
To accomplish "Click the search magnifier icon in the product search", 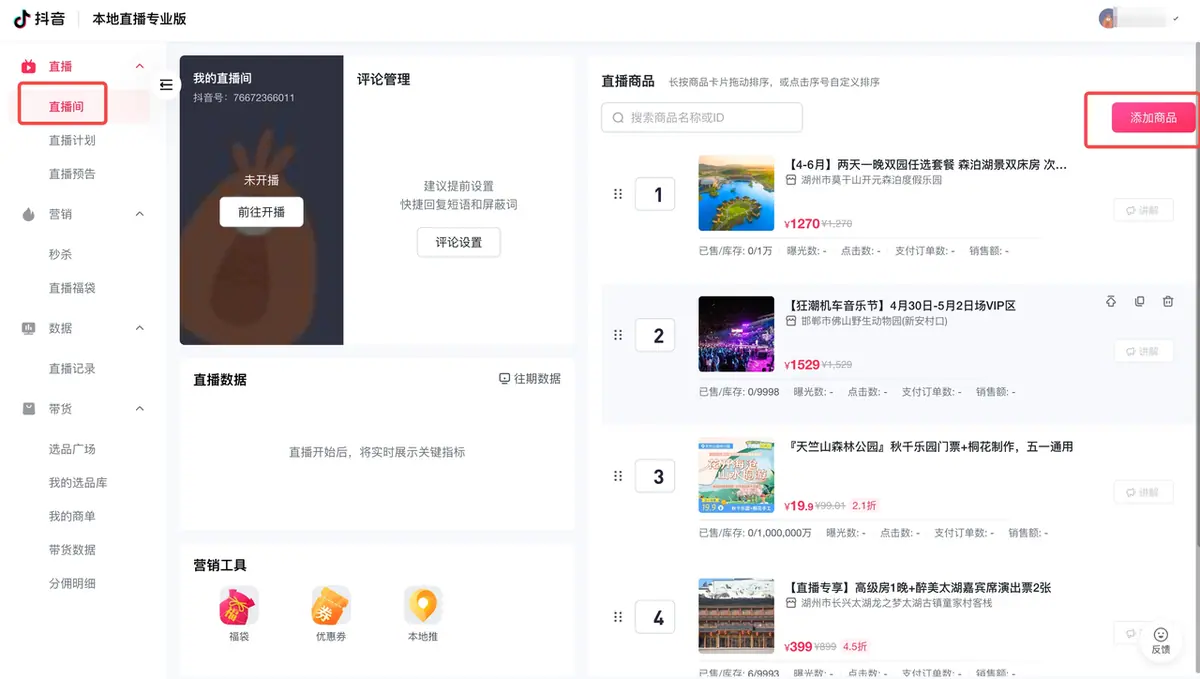I will point(619,118).
